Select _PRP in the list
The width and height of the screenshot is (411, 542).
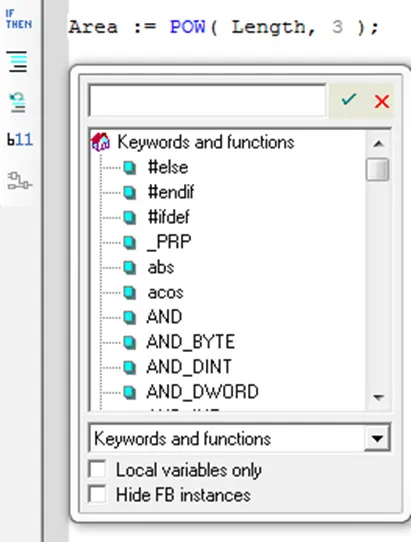click(169, 242)
